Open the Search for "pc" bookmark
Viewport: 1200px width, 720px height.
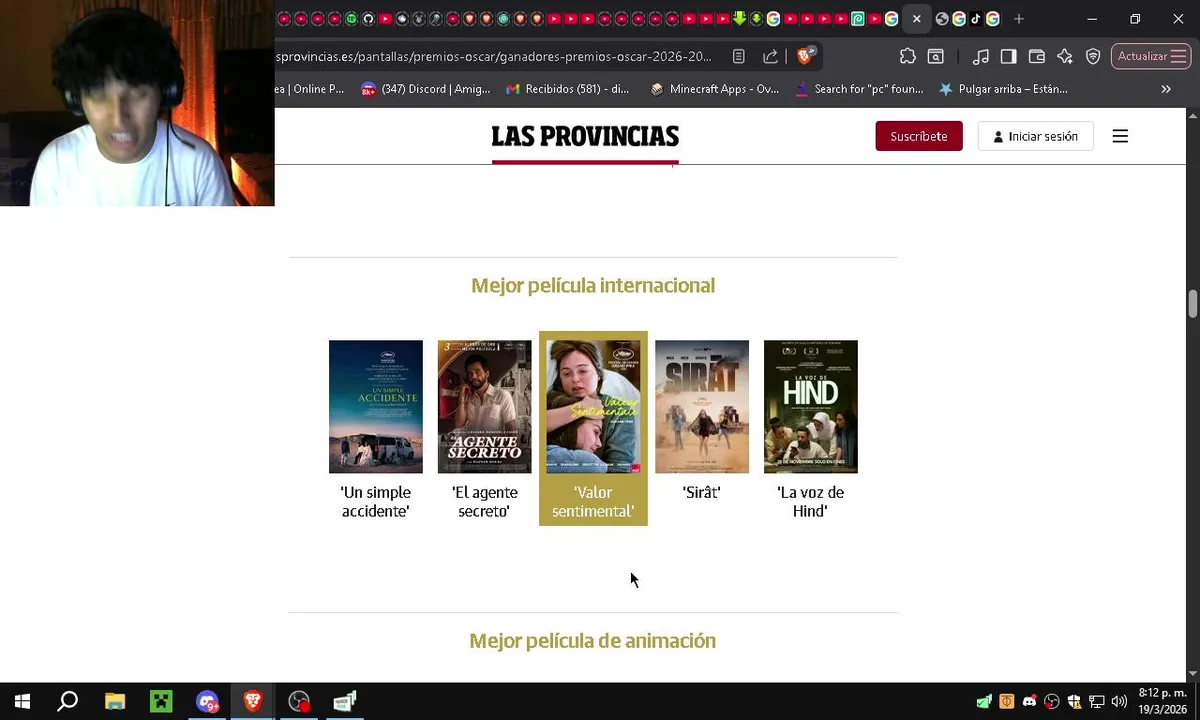pyautogui.click(x=859, y=89)
